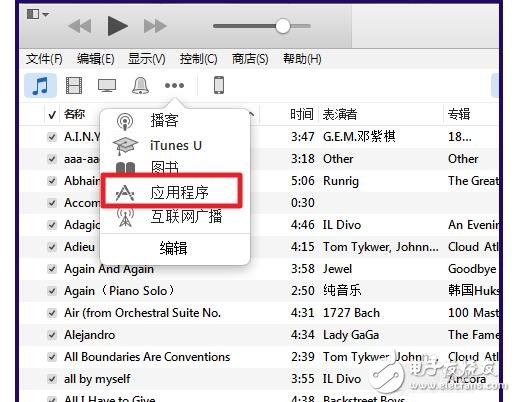
Task: Click the graduation cap iTunes U icon
Action: [125, 146]
